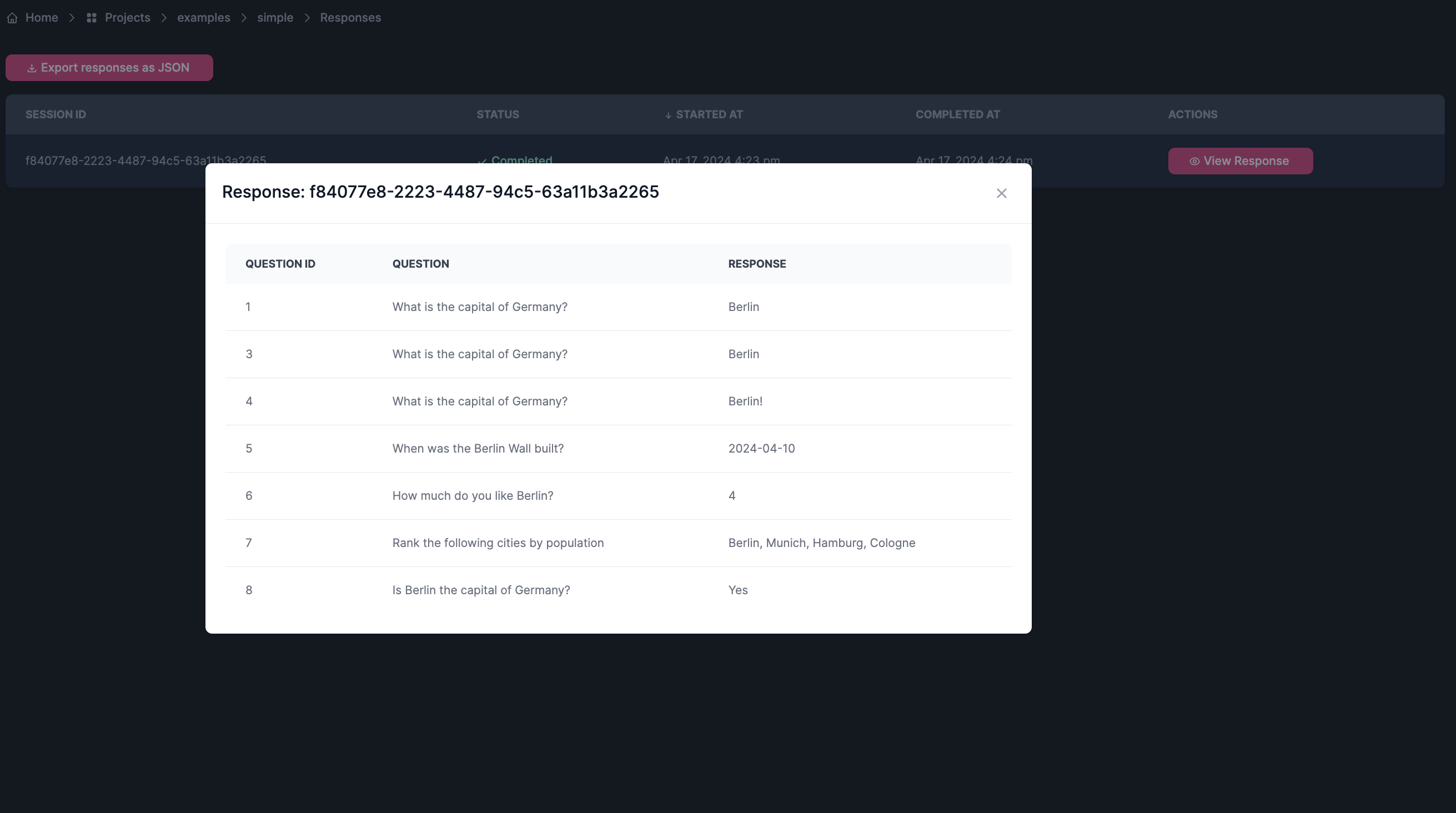
Task: Click the Actions column header
Action: (1193, 115)
